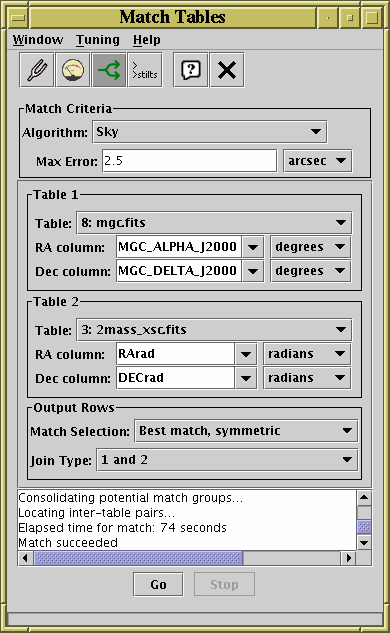
Task: Click the log scroll down arrow
Action: (364, 543)
